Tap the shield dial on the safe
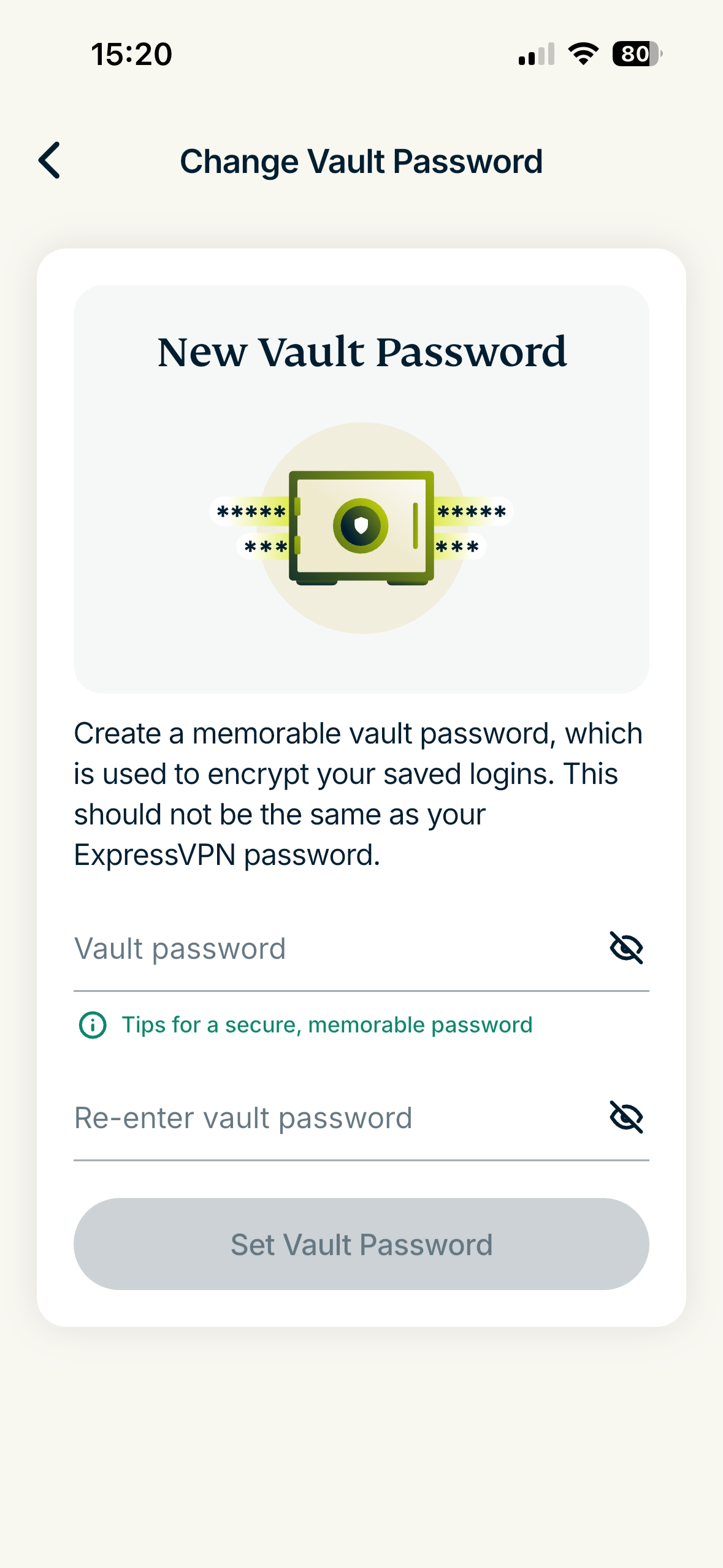 coord(361,526)
